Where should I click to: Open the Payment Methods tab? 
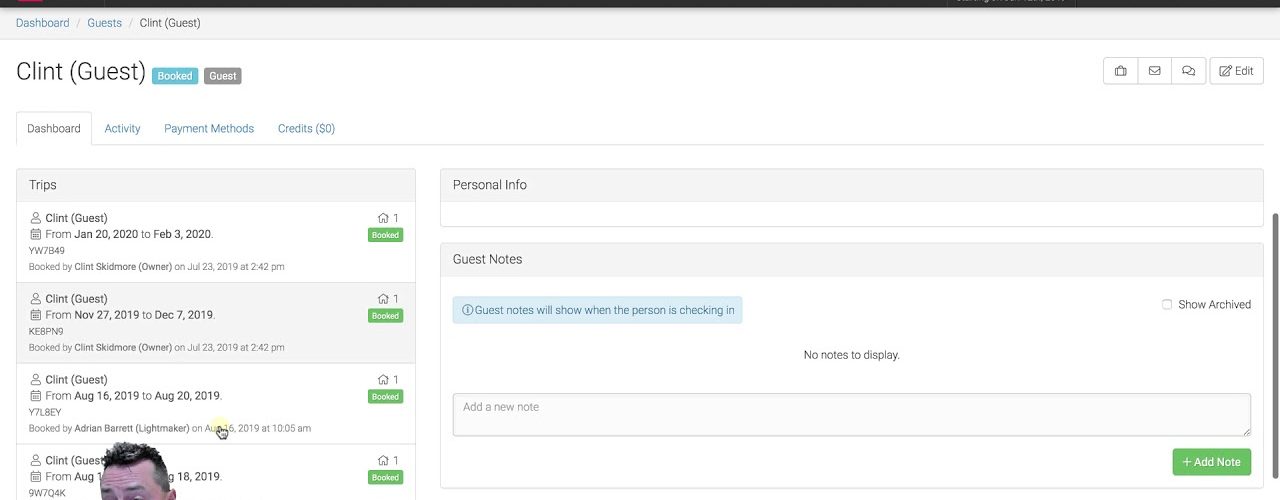(209, 129)
